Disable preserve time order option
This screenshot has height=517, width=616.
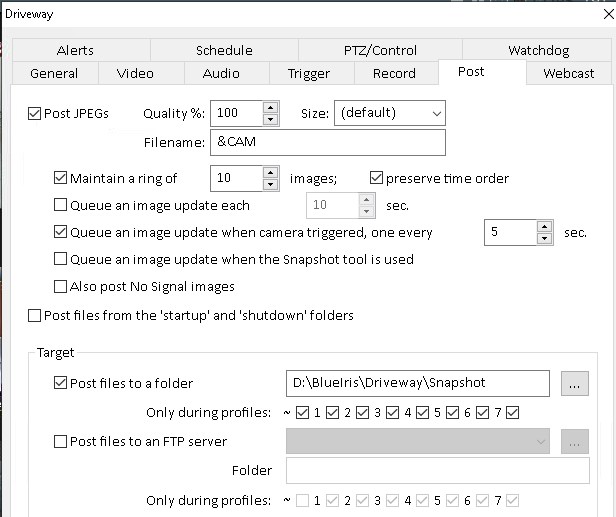pyautogui.click(x=377, y=179)
